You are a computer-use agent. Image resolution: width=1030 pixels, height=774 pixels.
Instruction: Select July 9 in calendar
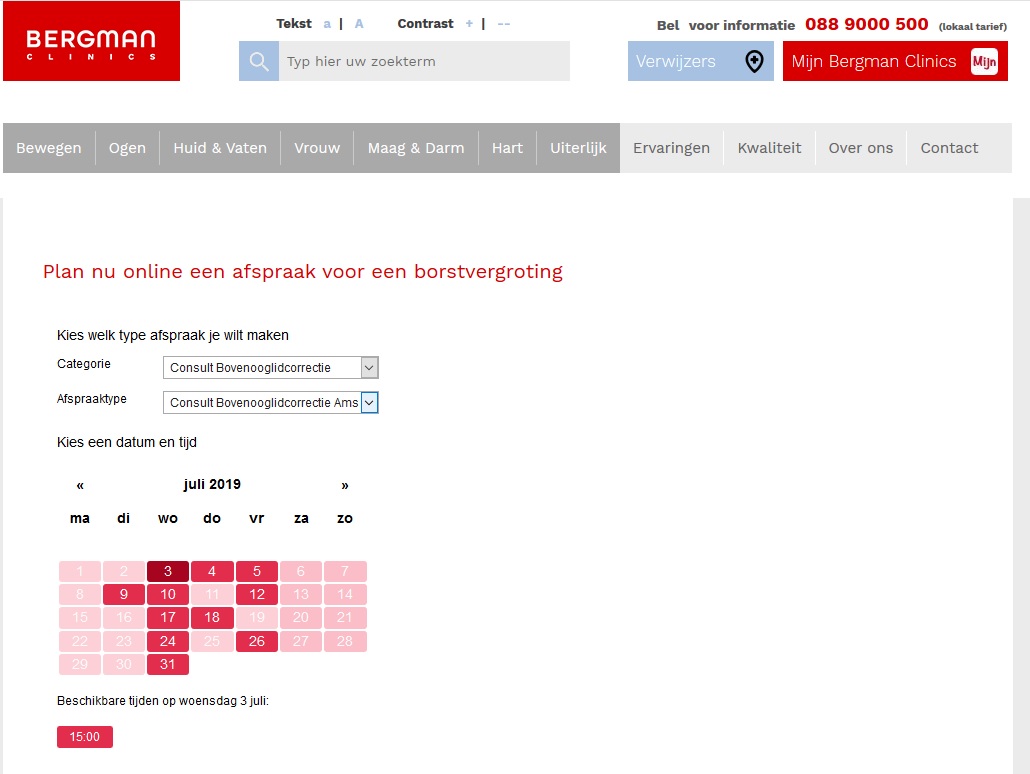click(x=123, y=594)
